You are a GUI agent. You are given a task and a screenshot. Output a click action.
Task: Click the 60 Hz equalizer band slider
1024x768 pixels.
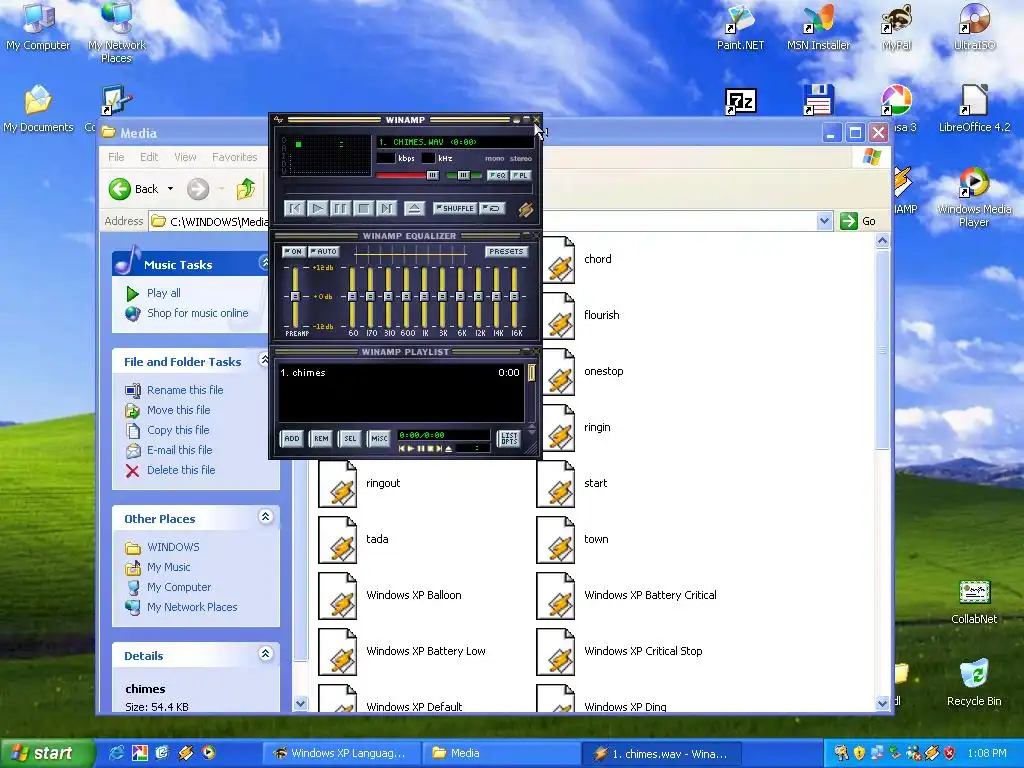353,297
